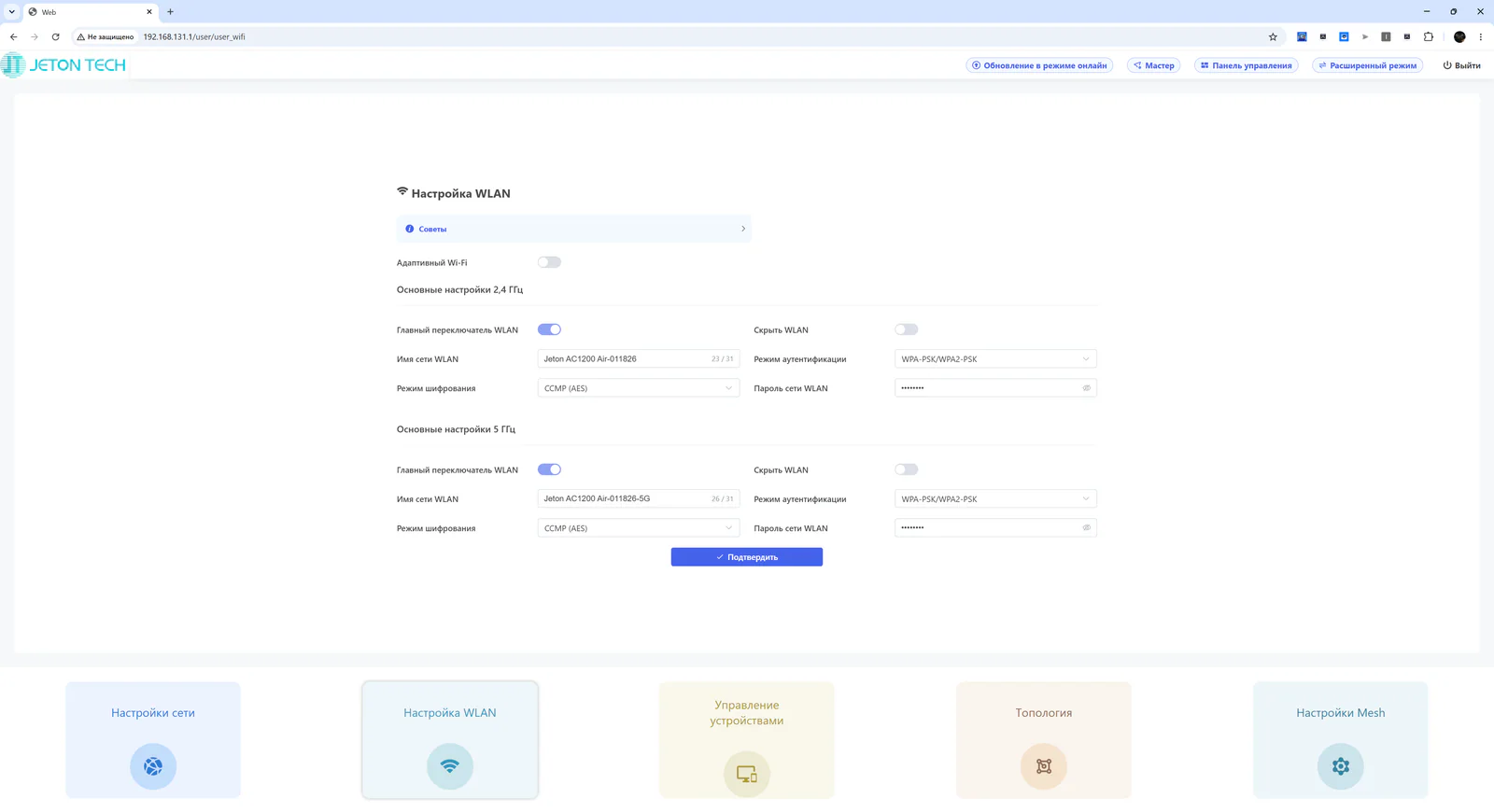Viewport: 1494px width, 812px height.
Task: Open the browser extensions puzzle icon
Action: click(x=1429, y=37)
